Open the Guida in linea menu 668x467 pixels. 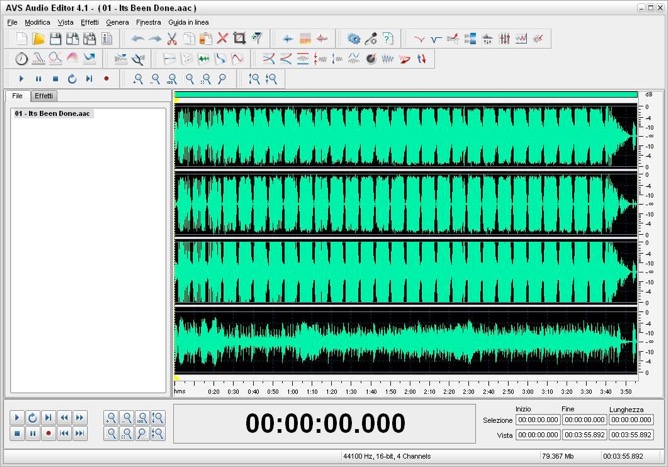tap(189, 22)
